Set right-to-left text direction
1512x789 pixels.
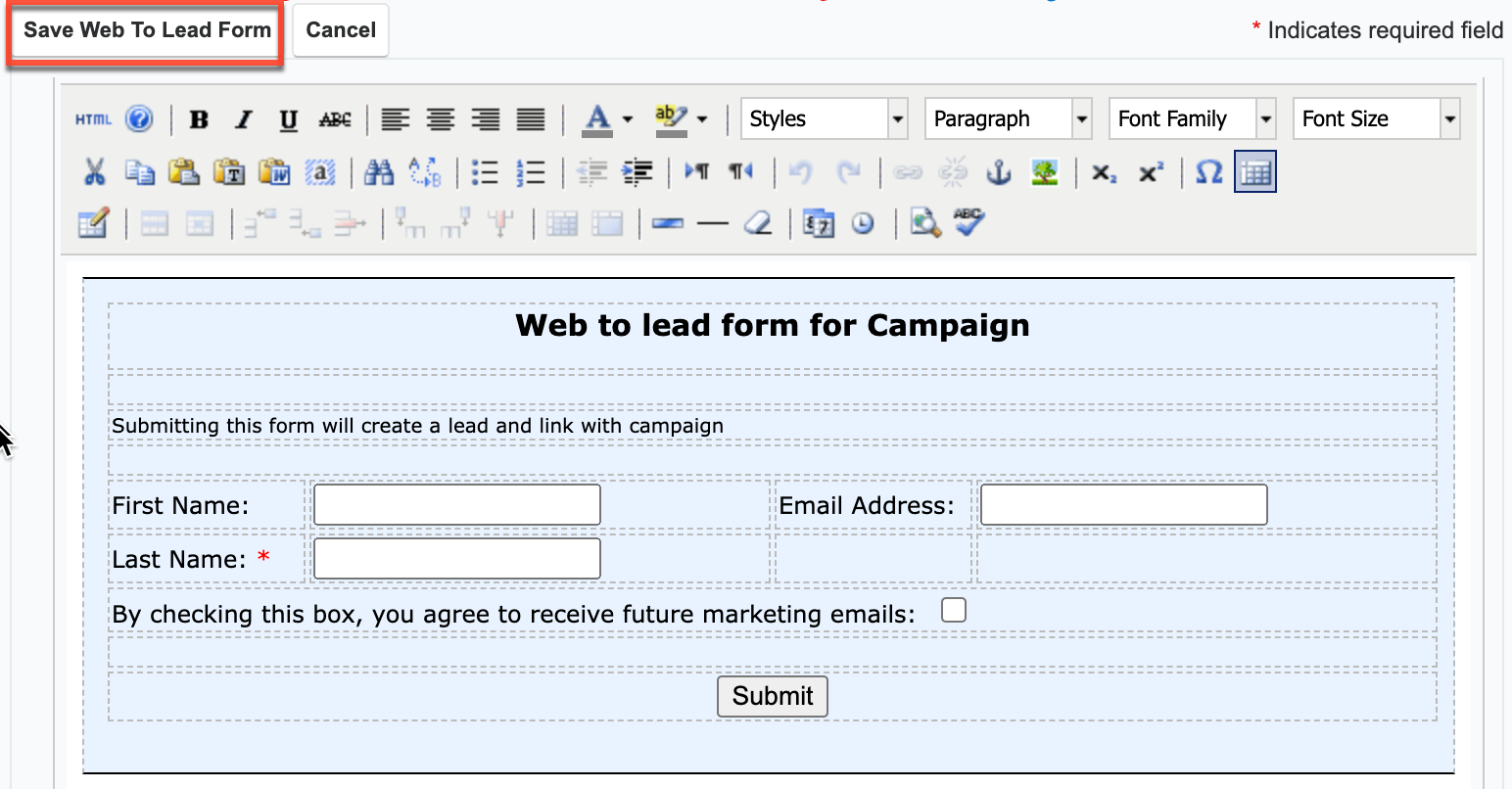click(741, 172)
